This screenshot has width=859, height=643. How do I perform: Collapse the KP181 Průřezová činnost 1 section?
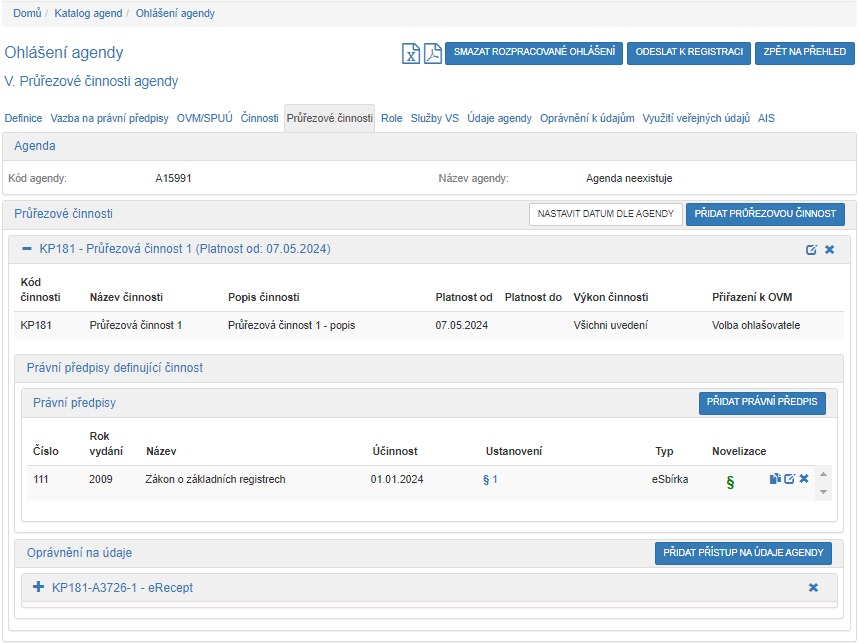27,248
